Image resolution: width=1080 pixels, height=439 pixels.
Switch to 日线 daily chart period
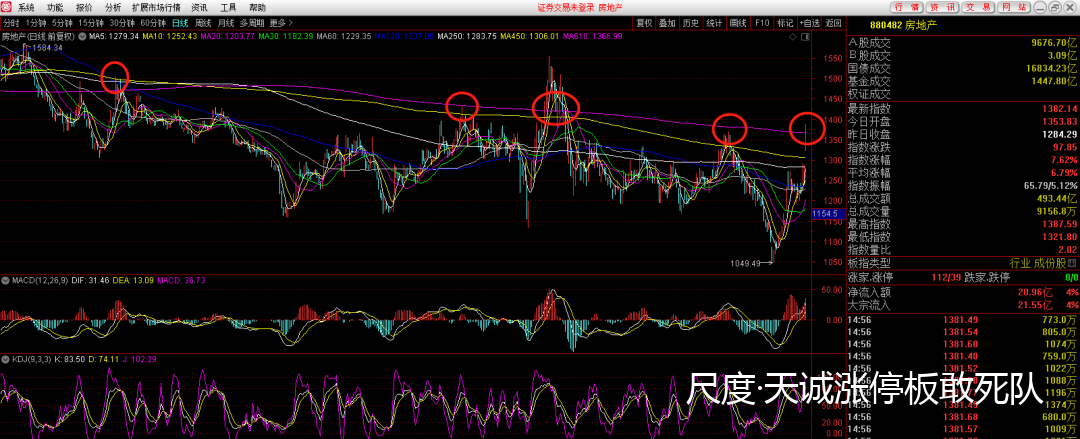[180, 22]
